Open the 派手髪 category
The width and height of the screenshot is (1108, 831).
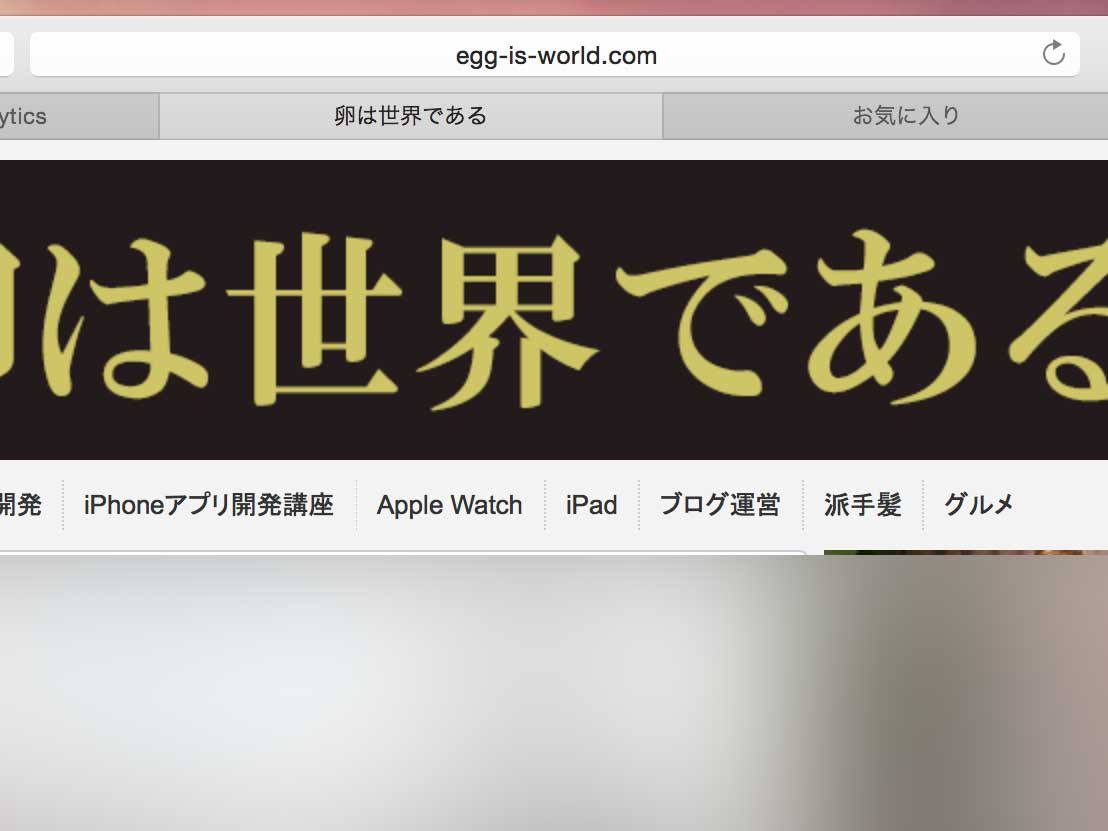point(863,505)
